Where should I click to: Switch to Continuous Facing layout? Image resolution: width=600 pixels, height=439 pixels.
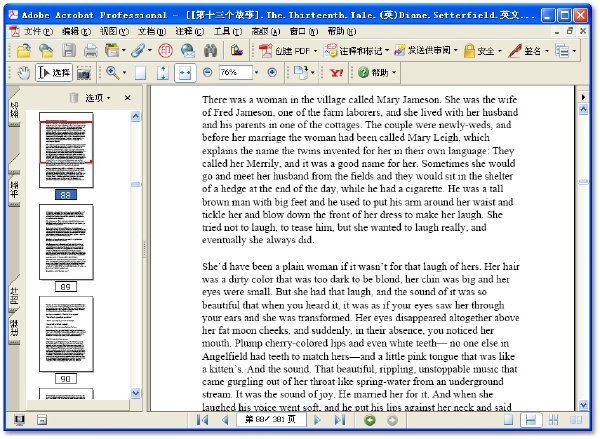pyautogui.click(x=553, y=420)
